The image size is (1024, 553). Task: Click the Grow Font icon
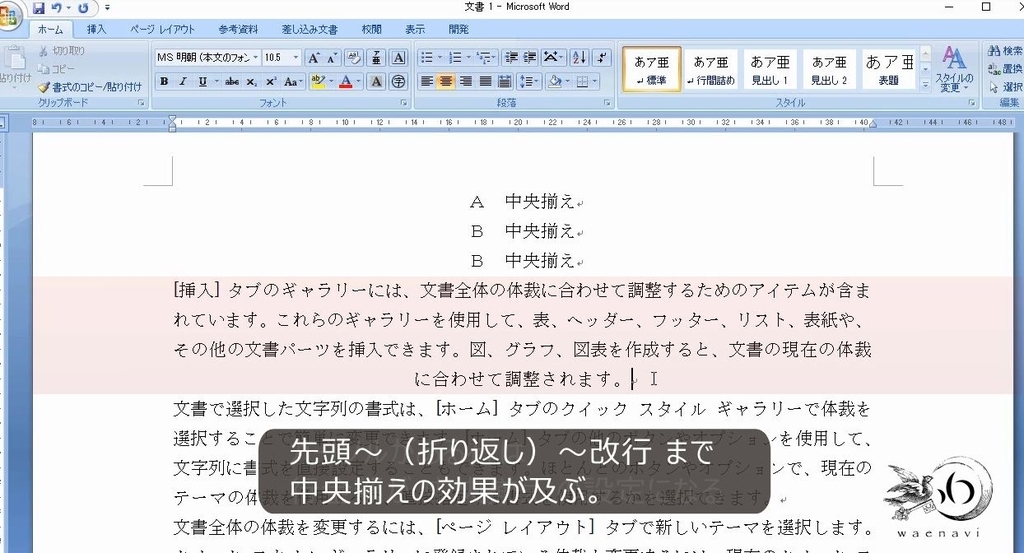coord(313,58)
